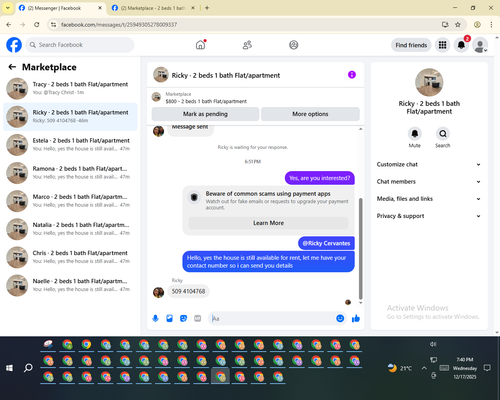500x400 pixels.
Task: Open the $800 Marketplace listing link
Action: coord(206,101)
